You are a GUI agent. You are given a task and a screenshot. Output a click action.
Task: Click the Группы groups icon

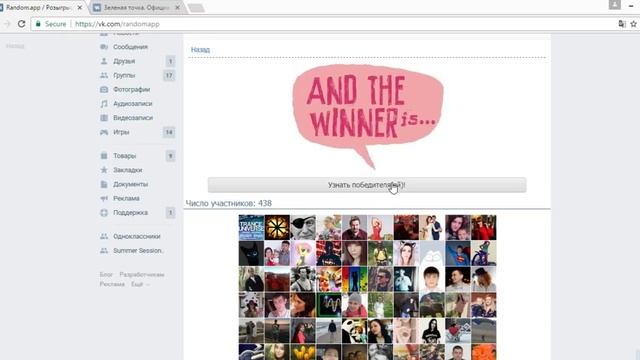(104, 76)
